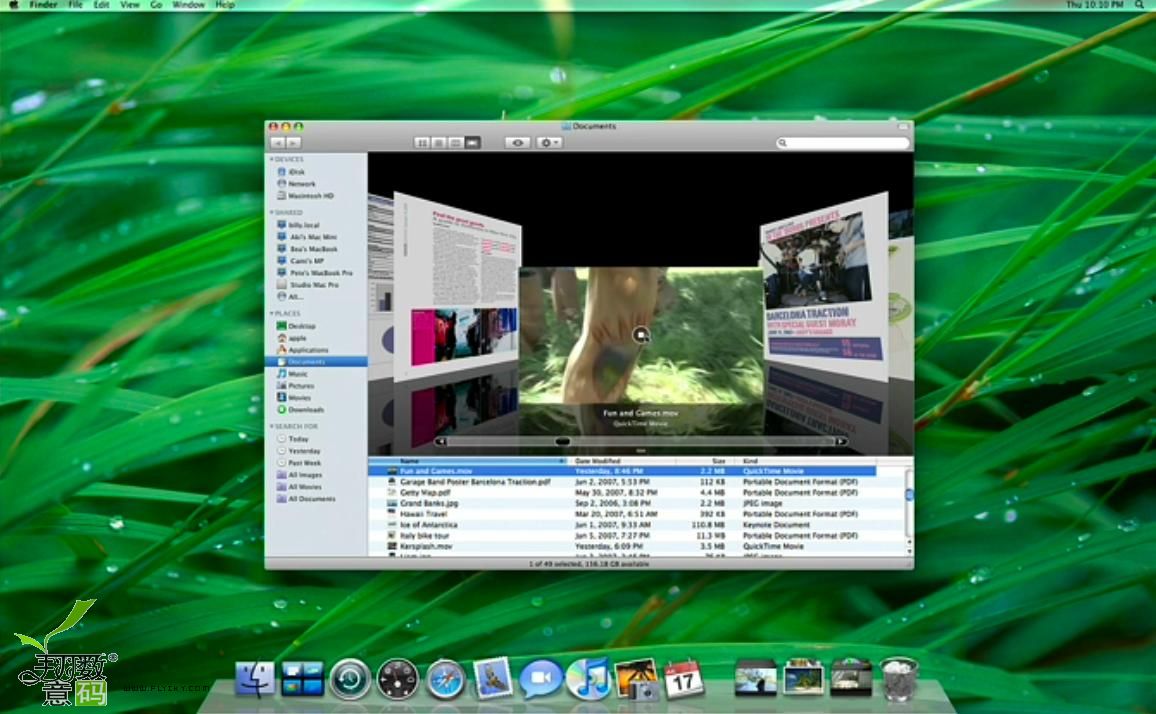1156x714 pixels.
Task: Switch to Cover Flow view button
Action: coord(472,143)
